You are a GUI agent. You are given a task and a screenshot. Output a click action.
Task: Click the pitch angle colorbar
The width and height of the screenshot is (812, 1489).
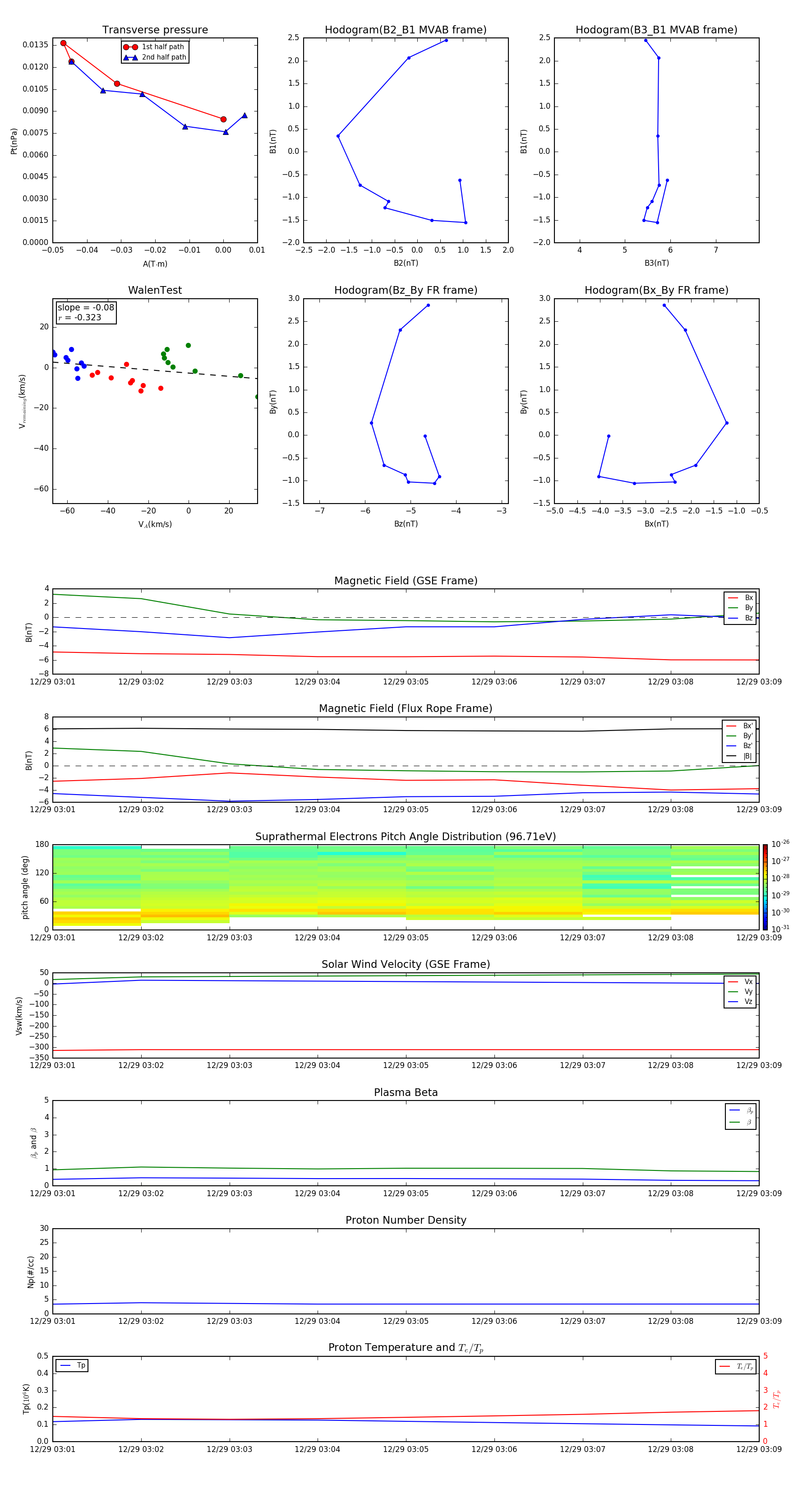tap(765, 887)
